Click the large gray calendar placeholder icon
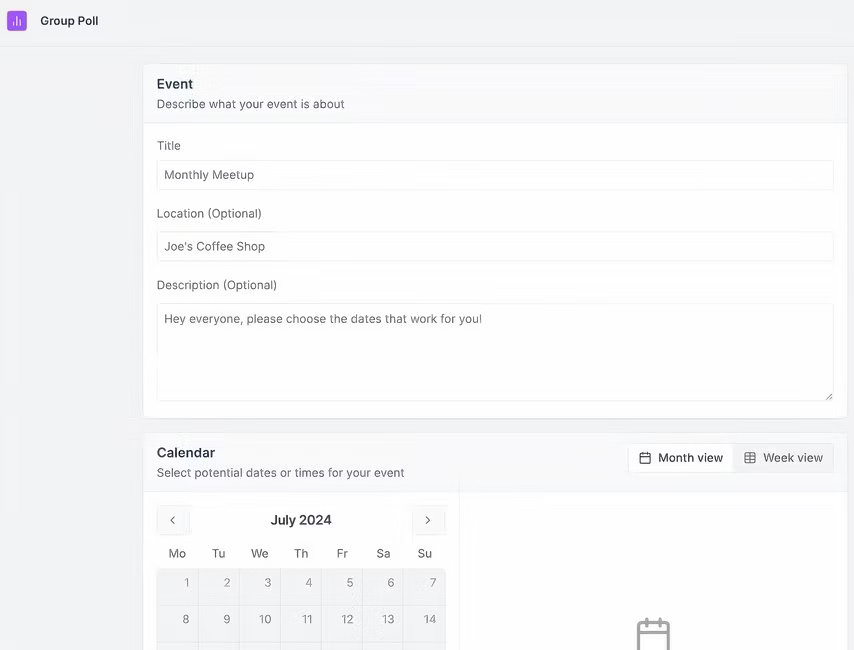The image size is (854, 650). (x=652, y=638)
